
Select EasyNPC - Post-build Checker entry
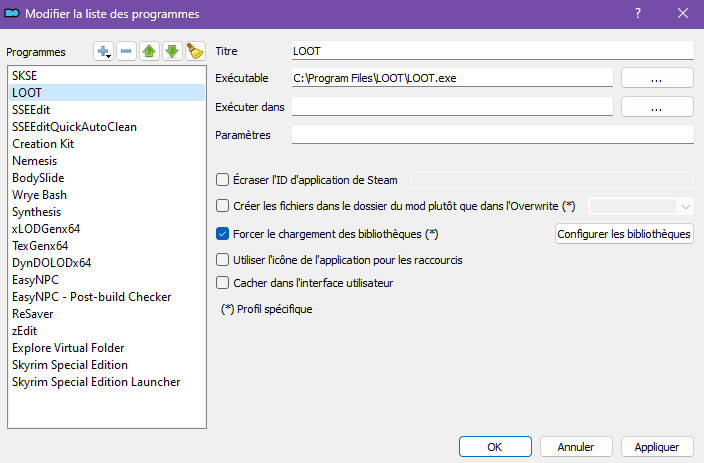(x=107, y=297)
